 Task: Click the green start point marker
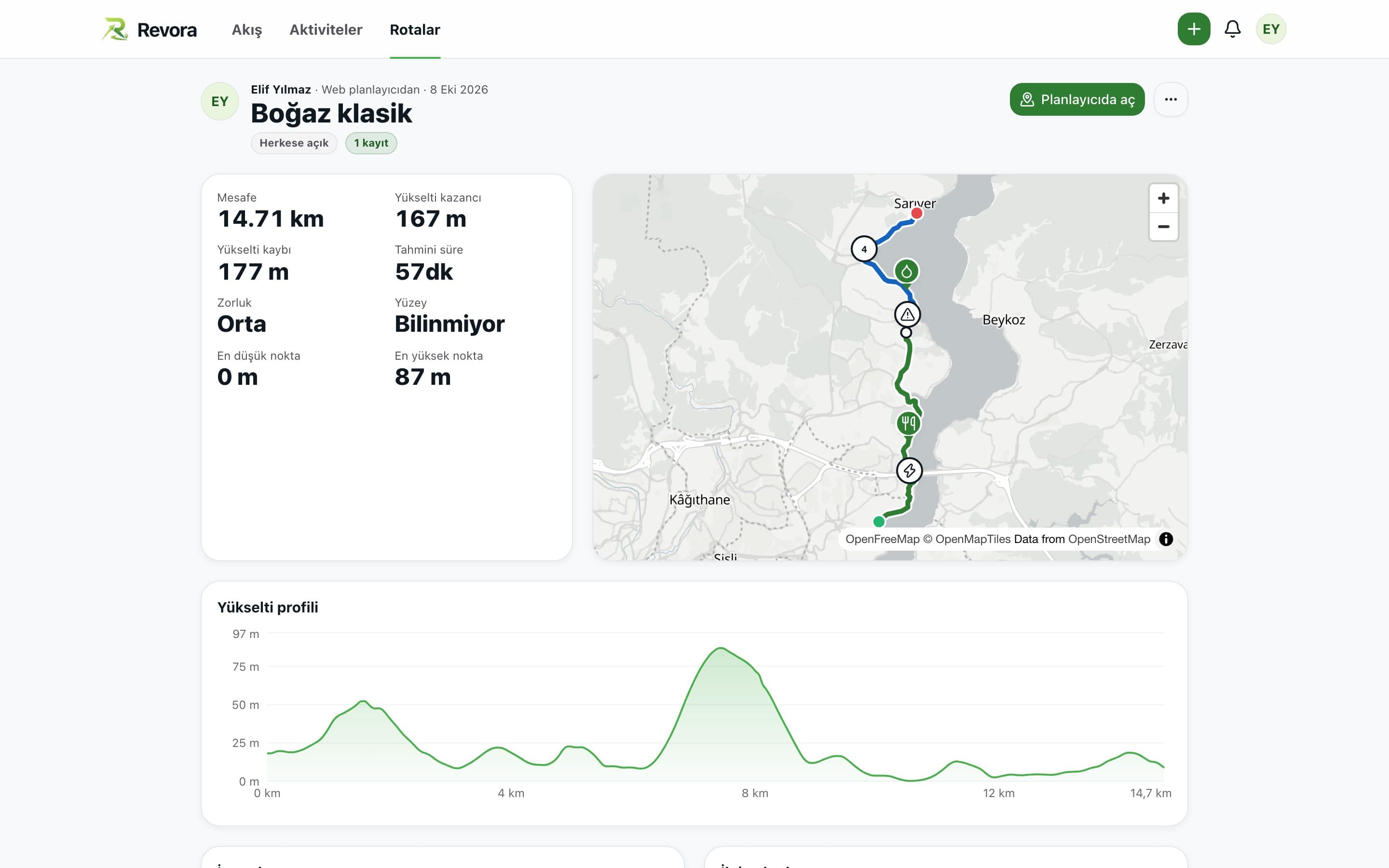click(879, 521)
